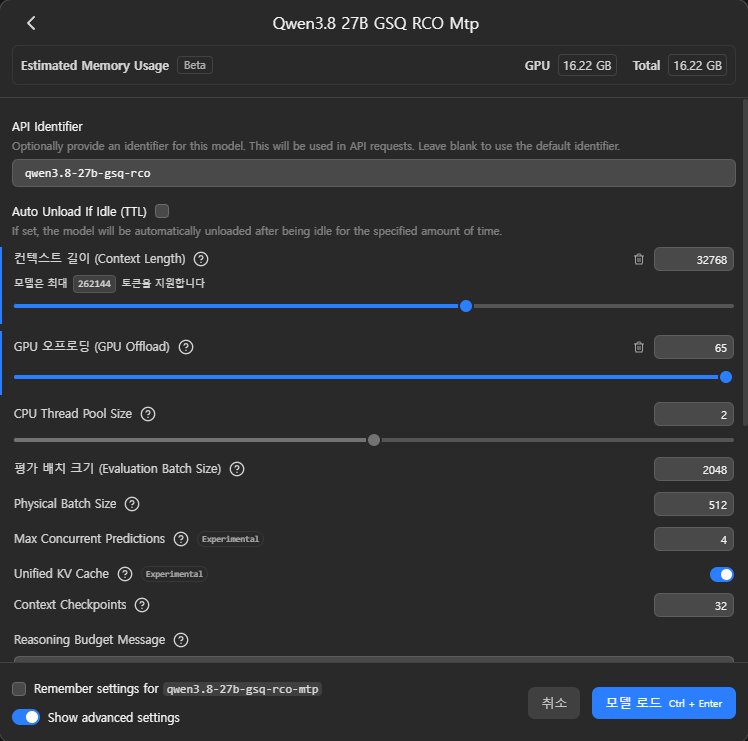Open Physical Batch Size help icon
This screenshot has height=741, width=748.
click(x=132, y=504)
